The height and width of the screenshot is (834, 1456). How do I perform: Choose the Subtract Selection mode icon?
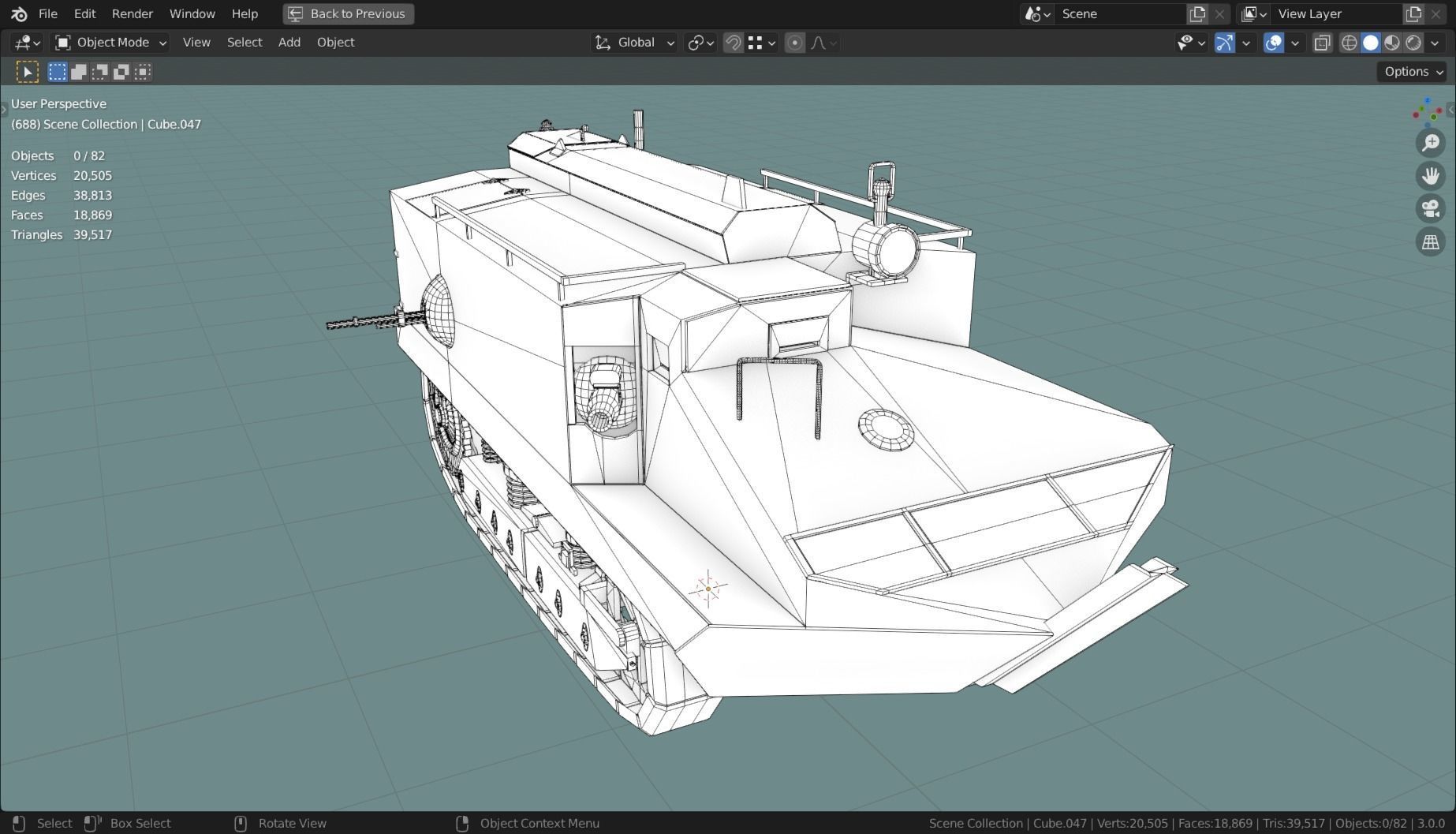click(x=100, y=72)
